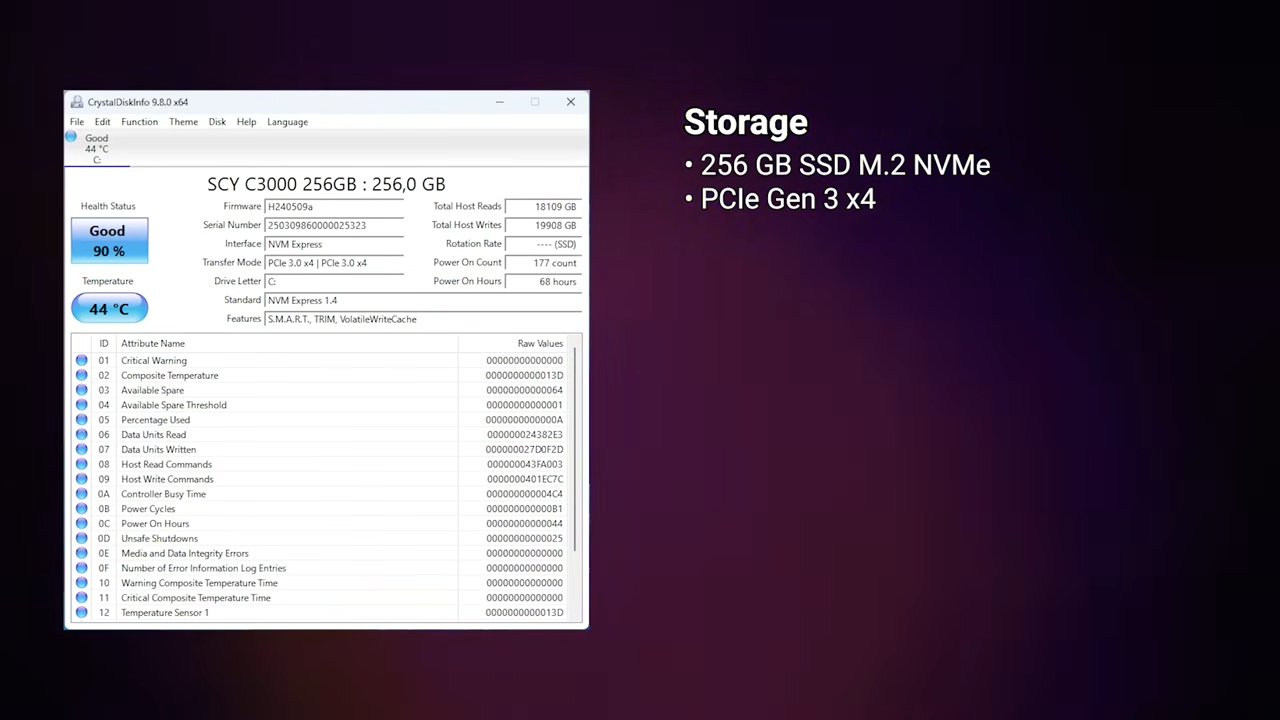Image resolution: width=1280 pixels, height=720 pixels.
Task: Click the Good 90 % health status button
Action: [x=109, y=241]
